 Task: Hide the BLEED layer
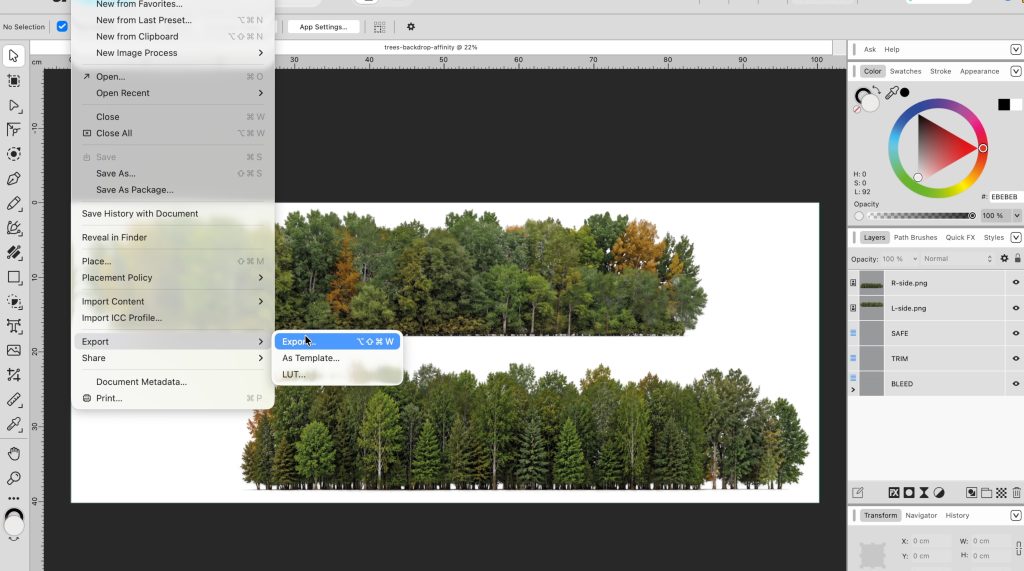click(x=1016, y=383)
